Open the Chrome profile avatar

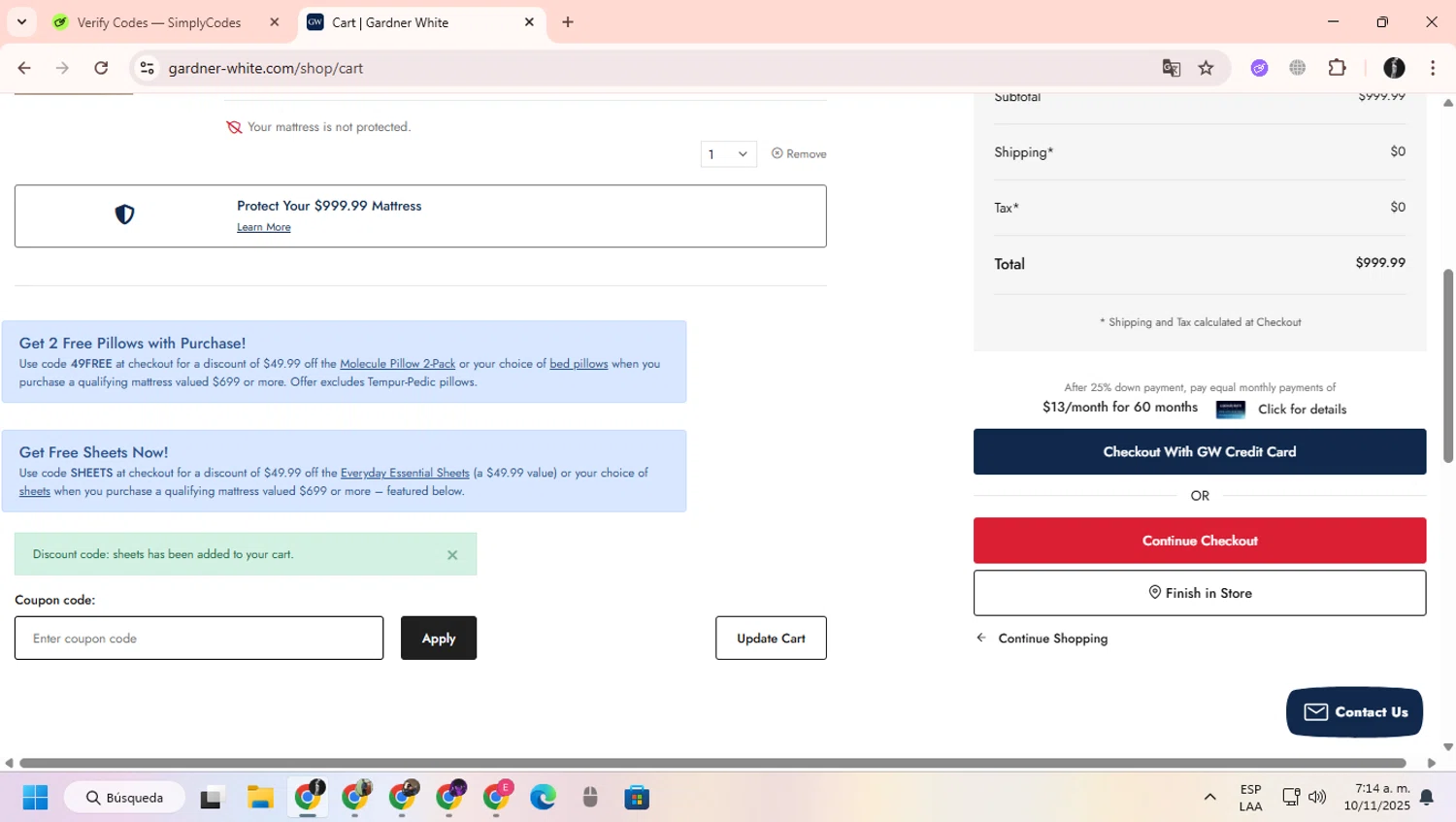[x=1394, y=68]
